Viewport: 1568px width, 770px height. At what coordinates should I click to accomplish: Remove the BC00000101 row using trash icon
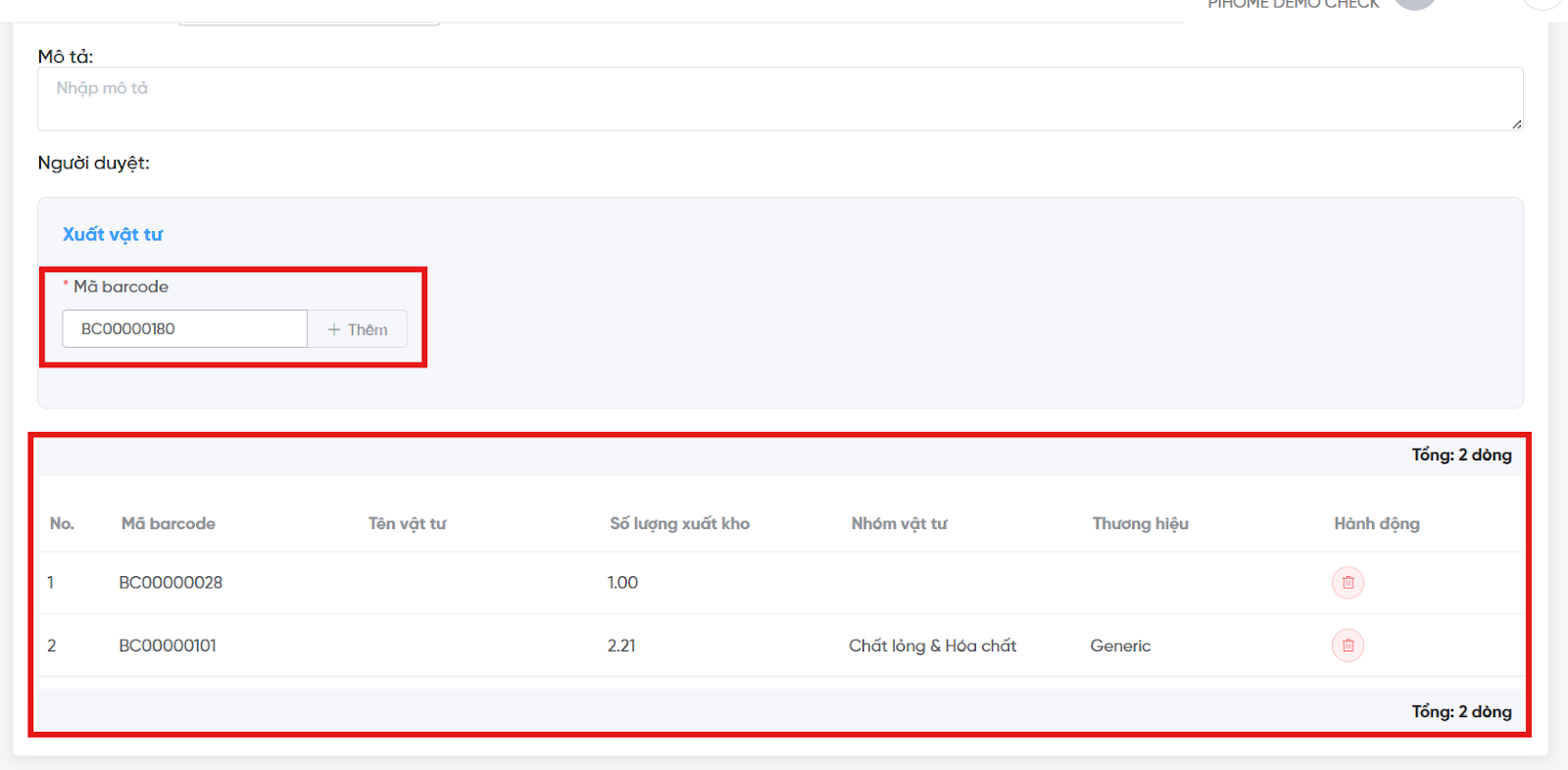coord(1347,646)
